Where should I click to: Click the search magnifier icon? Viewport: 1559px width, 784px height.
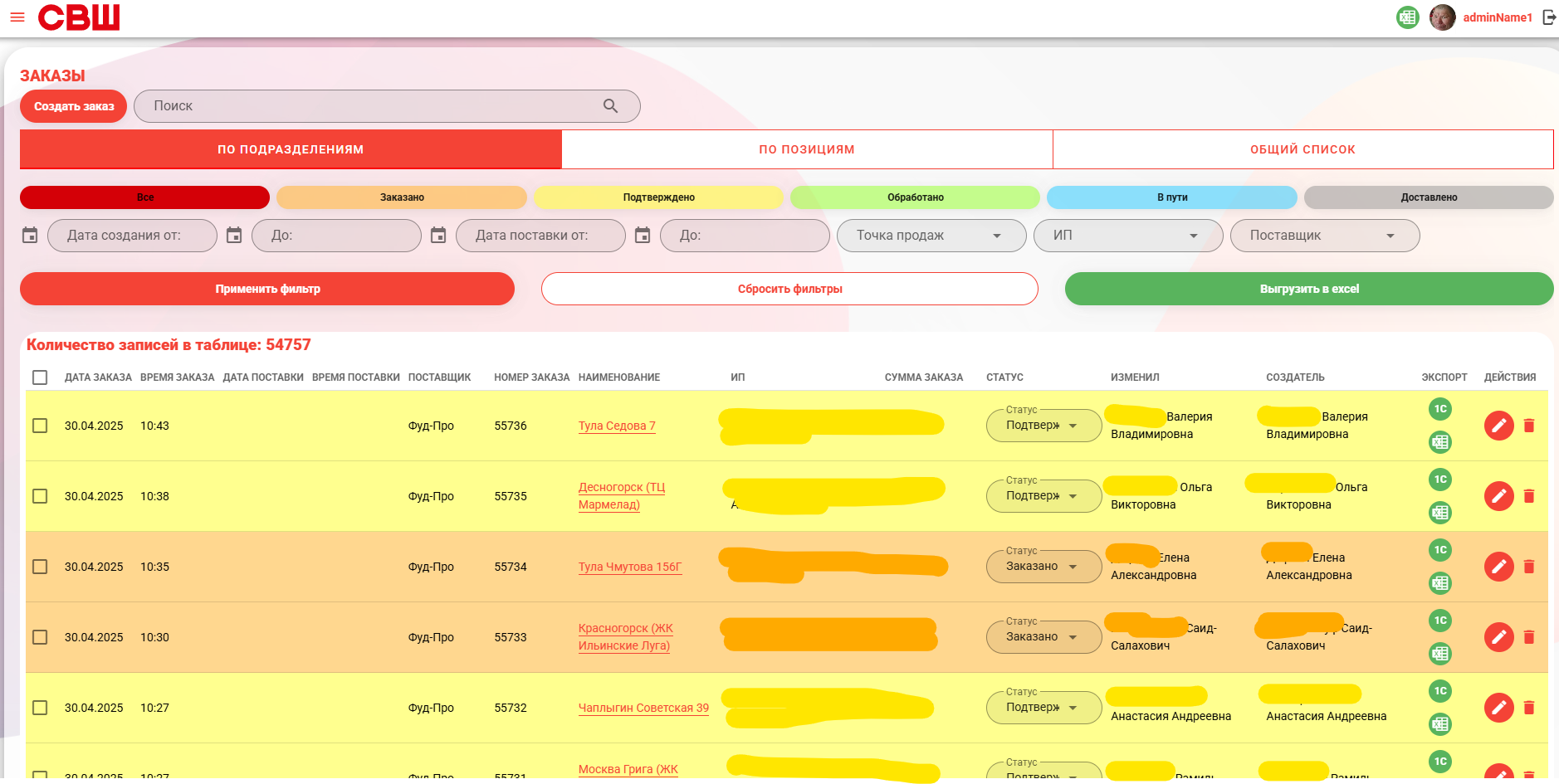610,106
